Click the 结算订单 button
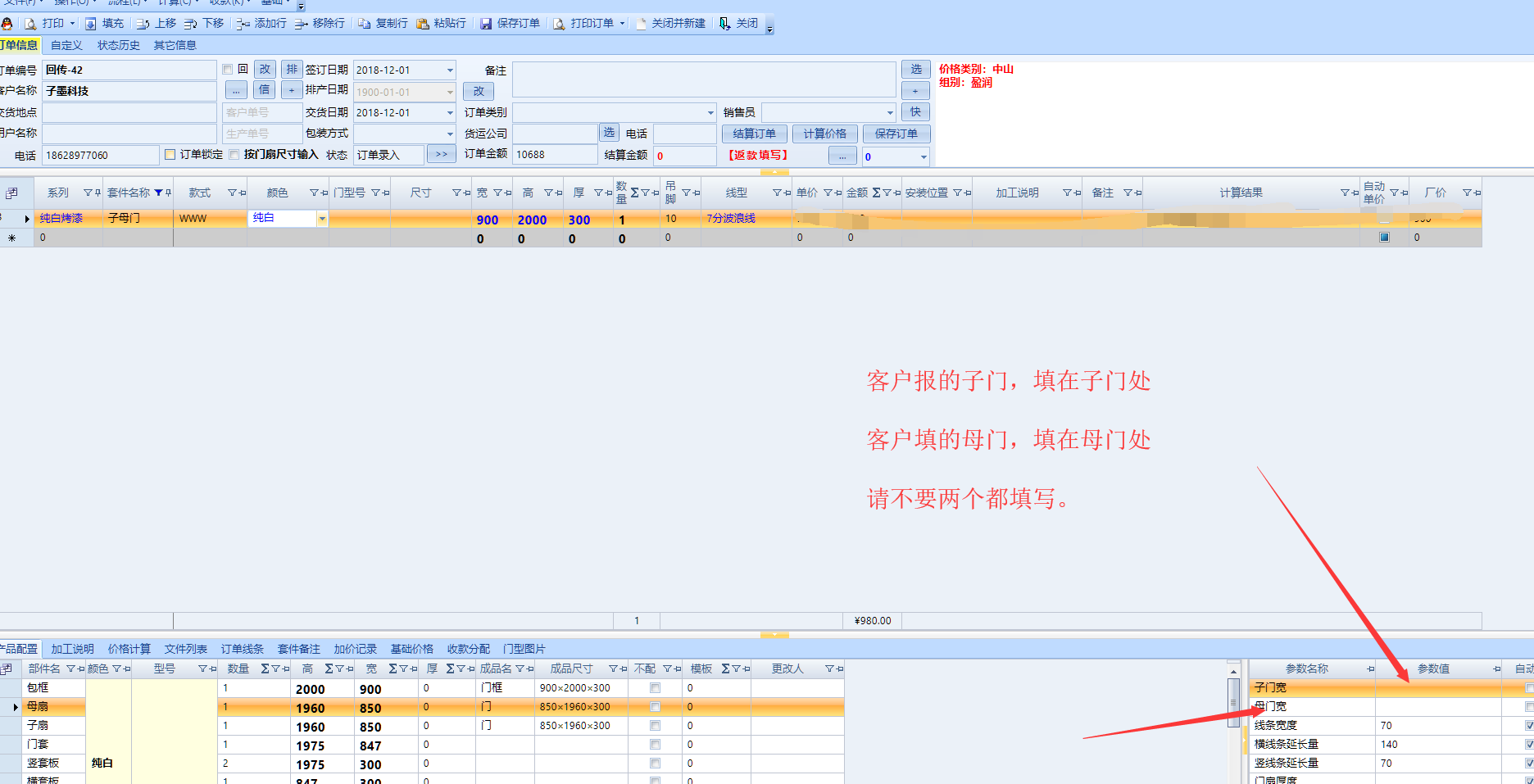 pyautogui.click(x=754, y=134)
